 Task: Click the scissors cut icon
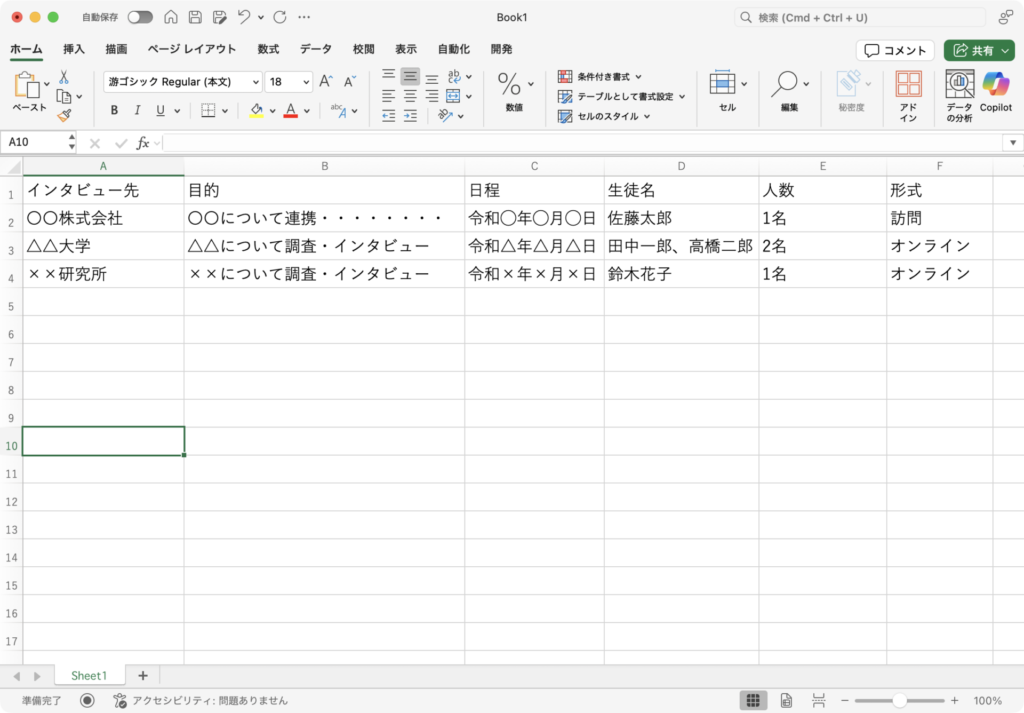(64, 77)
